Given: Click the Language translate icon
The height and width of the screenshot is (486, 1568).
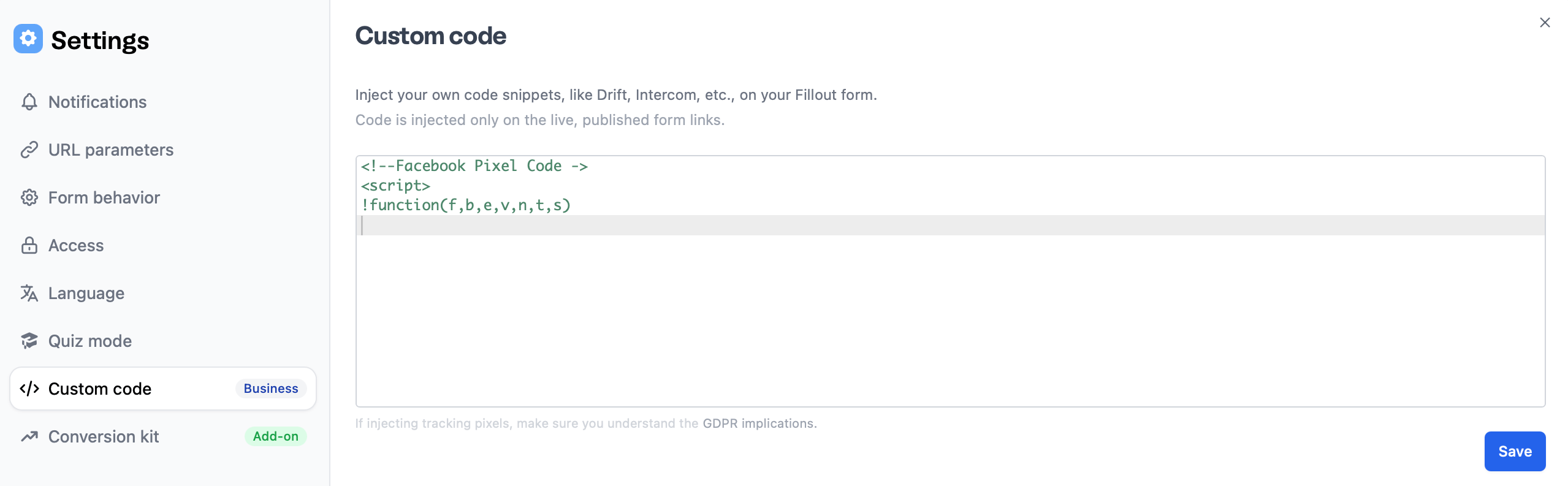Looking at the screenshot, I should (29, 293).
